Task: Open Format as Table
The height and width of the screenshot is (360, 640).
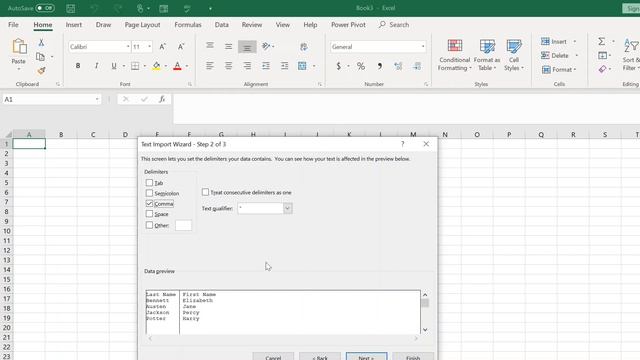Action: click(487, 55)
